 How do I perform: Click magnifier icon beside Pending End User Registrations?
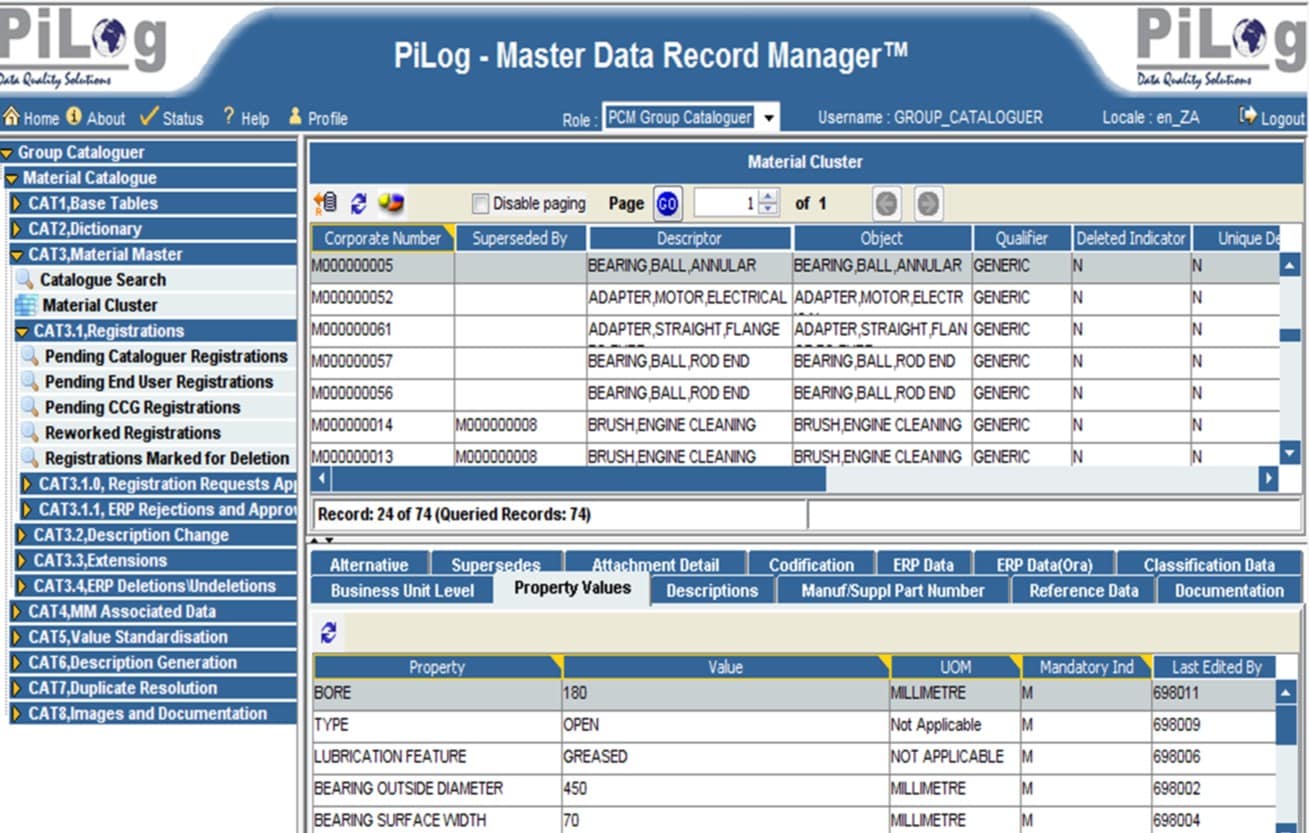click(31, 382)
